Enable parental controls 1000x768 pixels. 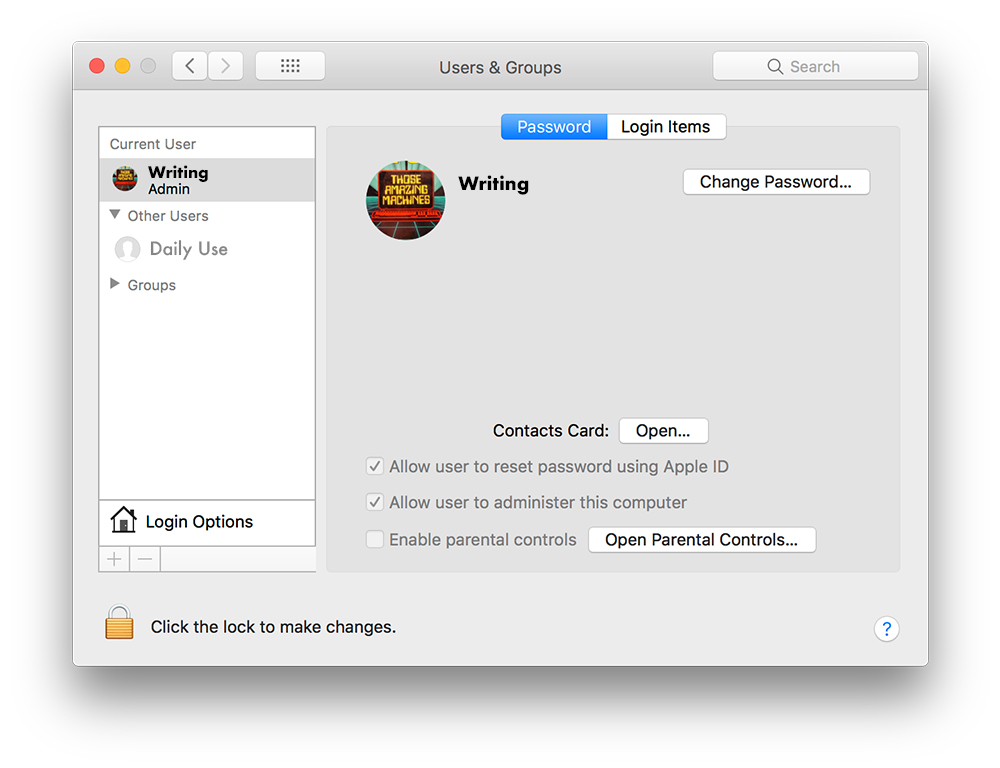pyautogui.click(x=374, y=539)
